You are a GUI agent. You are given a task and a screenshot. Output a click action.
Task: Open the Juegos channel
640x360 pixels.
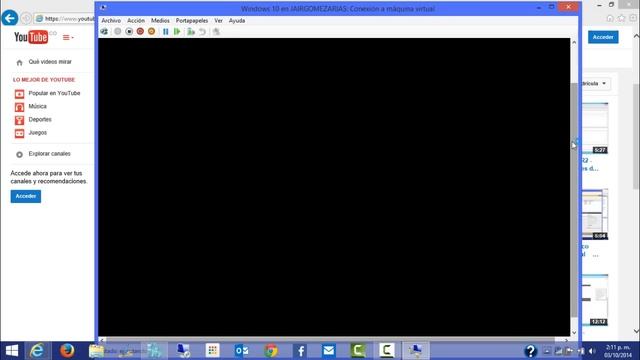pyautogui.click(x=38, y=133)
